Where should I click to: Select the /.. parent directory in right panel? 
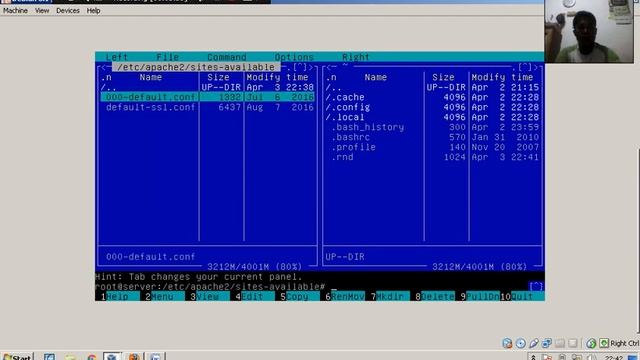[x=433, y=87]
